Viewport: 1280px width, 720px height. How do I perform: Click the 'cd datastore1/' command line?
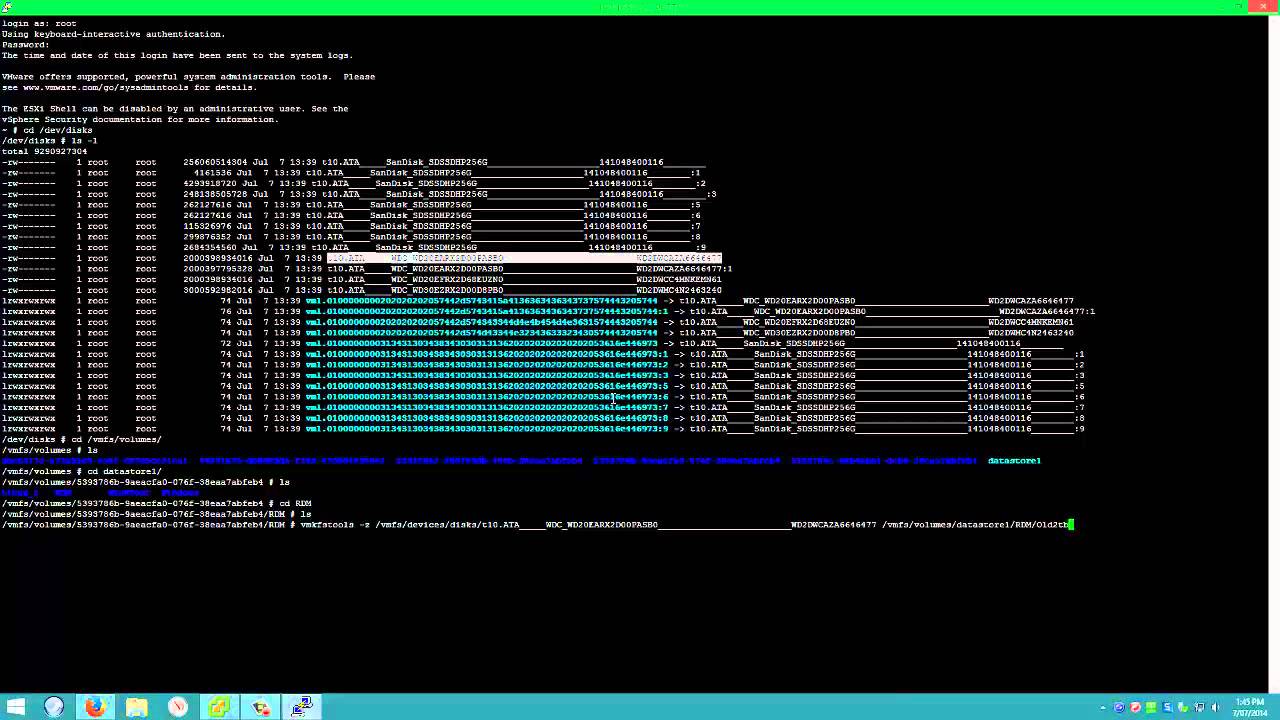[x=124, y=471]
